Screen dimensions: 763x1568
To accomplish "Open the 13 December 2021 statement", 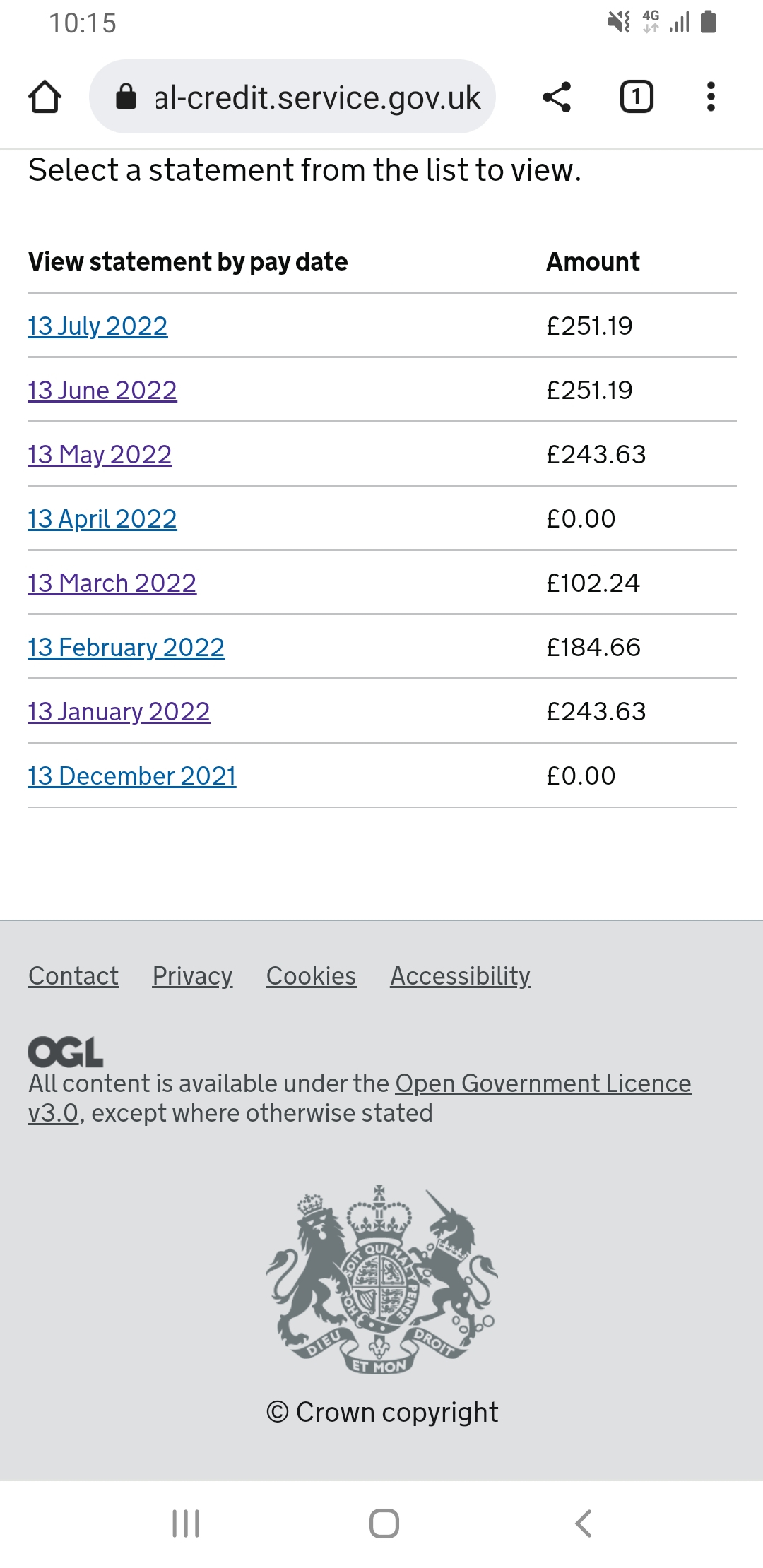I will tap(131, 776).
